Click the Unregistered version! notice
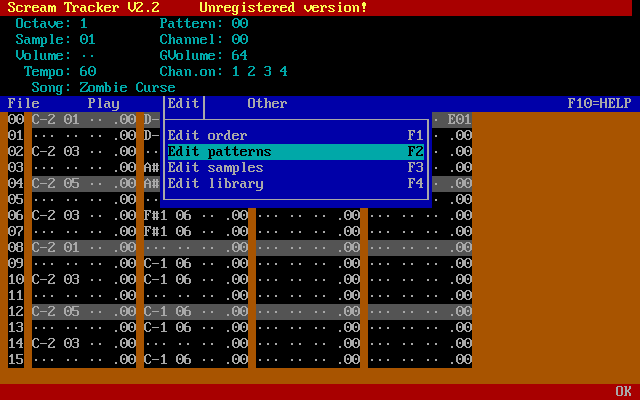The width and height of the screenshot is (640, 400). [x=283, y=7]
